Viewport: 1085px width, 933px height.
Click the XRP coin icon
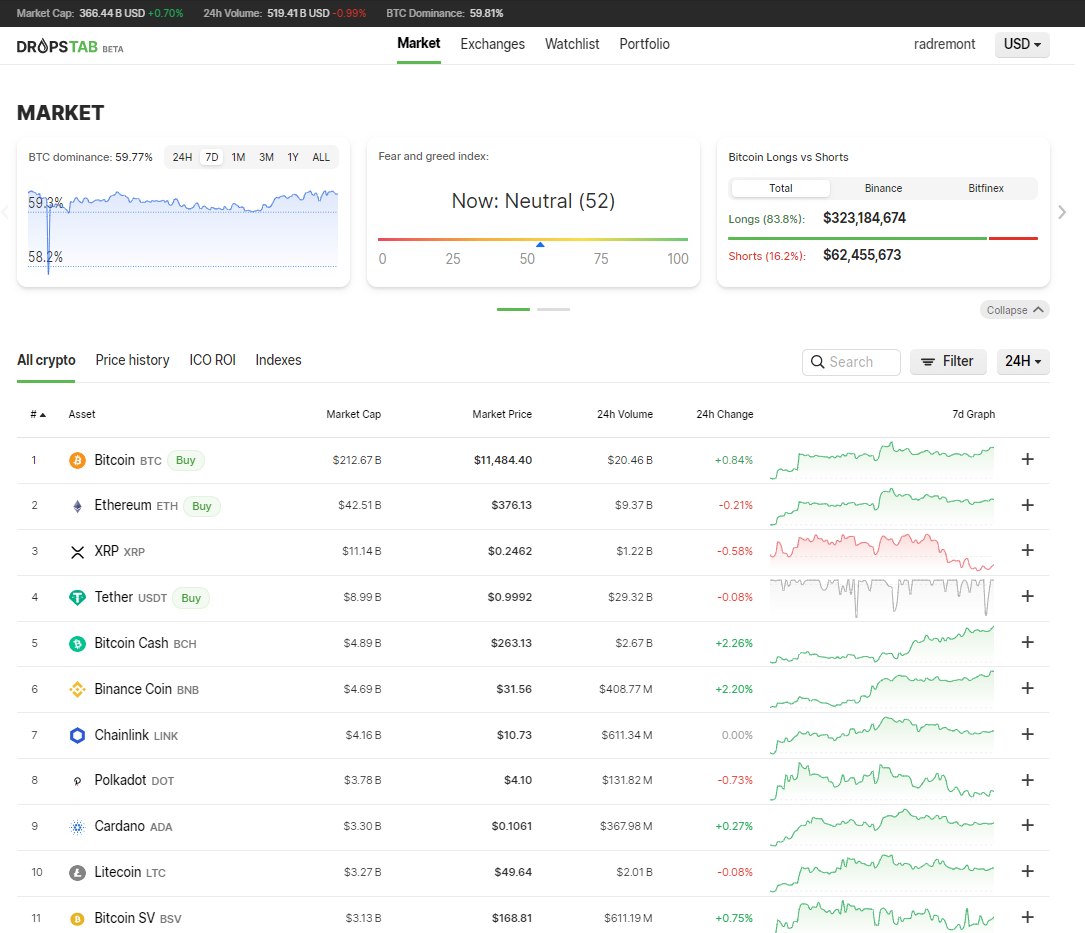click(78, 552)
